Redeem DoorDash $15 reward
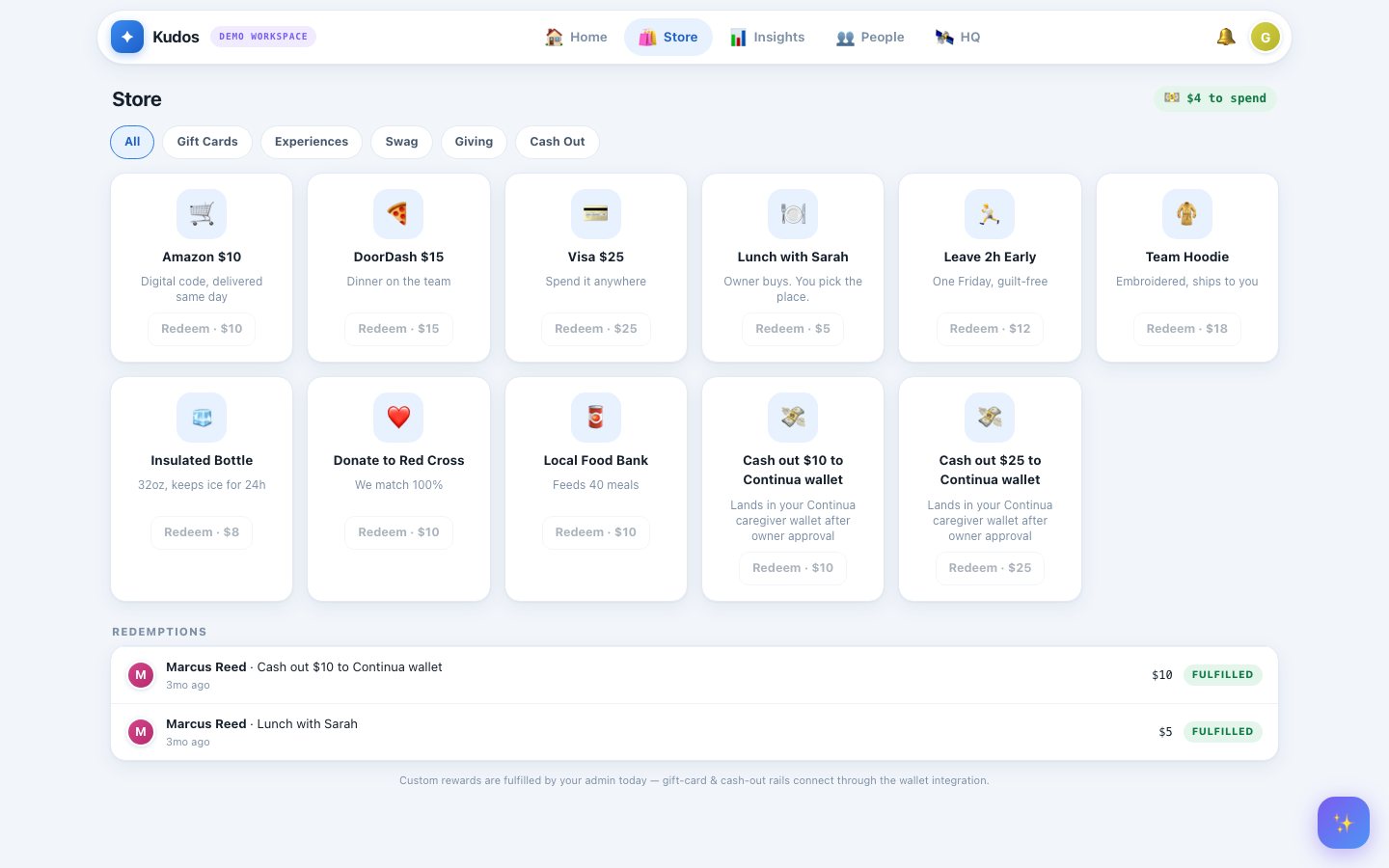This screenshot has width=1389, height=868. [x=398, y=329]
